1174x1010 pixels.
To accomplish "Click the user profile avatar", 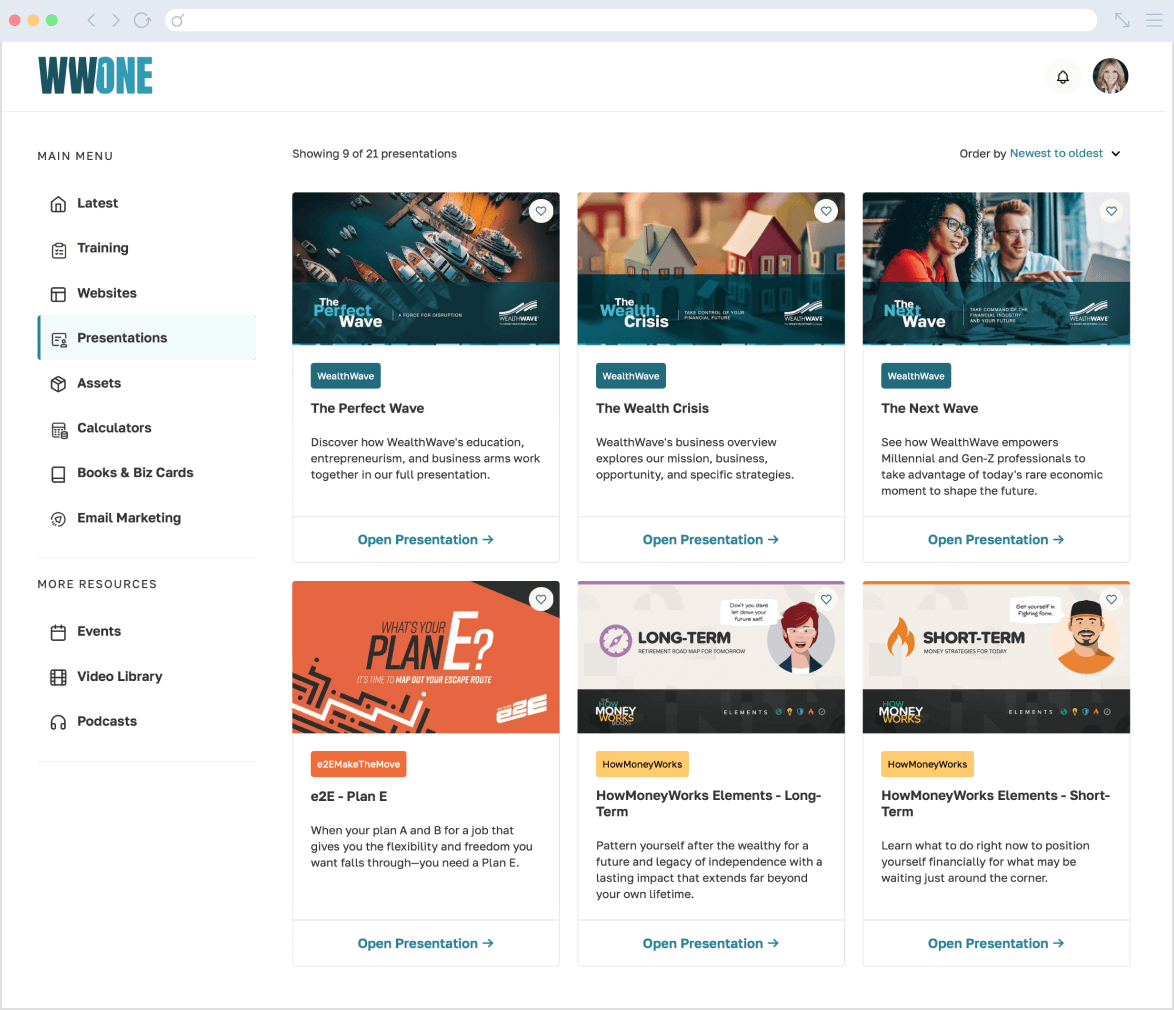I will [1110, 76].
